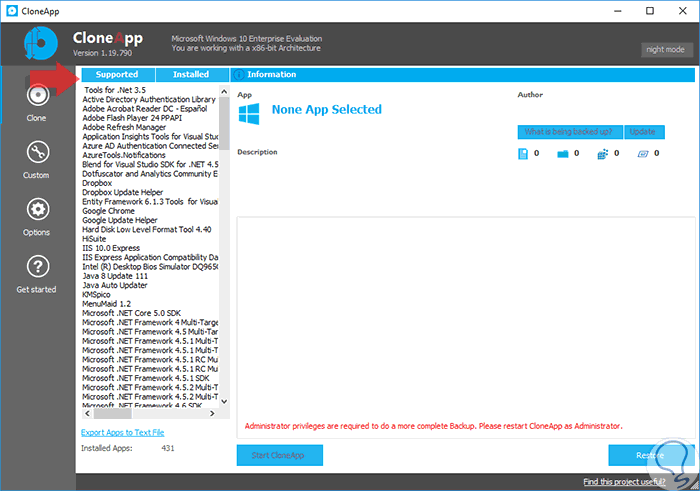This screenshot has width=700, height=491.
Task: Select Azure AD Authentication Connected Service
Action: tap(150, 146)
